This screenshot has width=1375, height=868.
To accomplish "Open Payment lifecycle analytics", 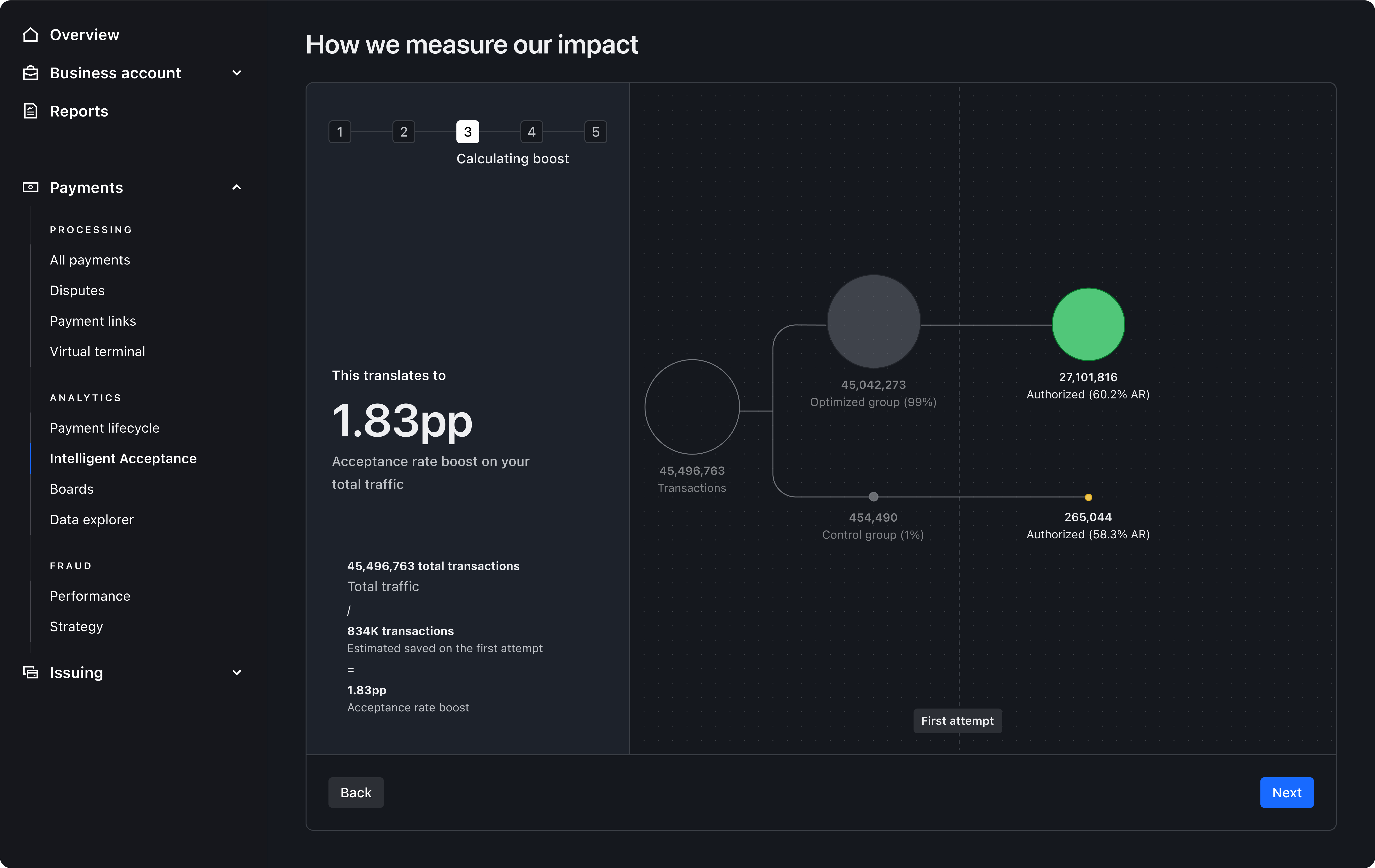I will tap(105, 428).
